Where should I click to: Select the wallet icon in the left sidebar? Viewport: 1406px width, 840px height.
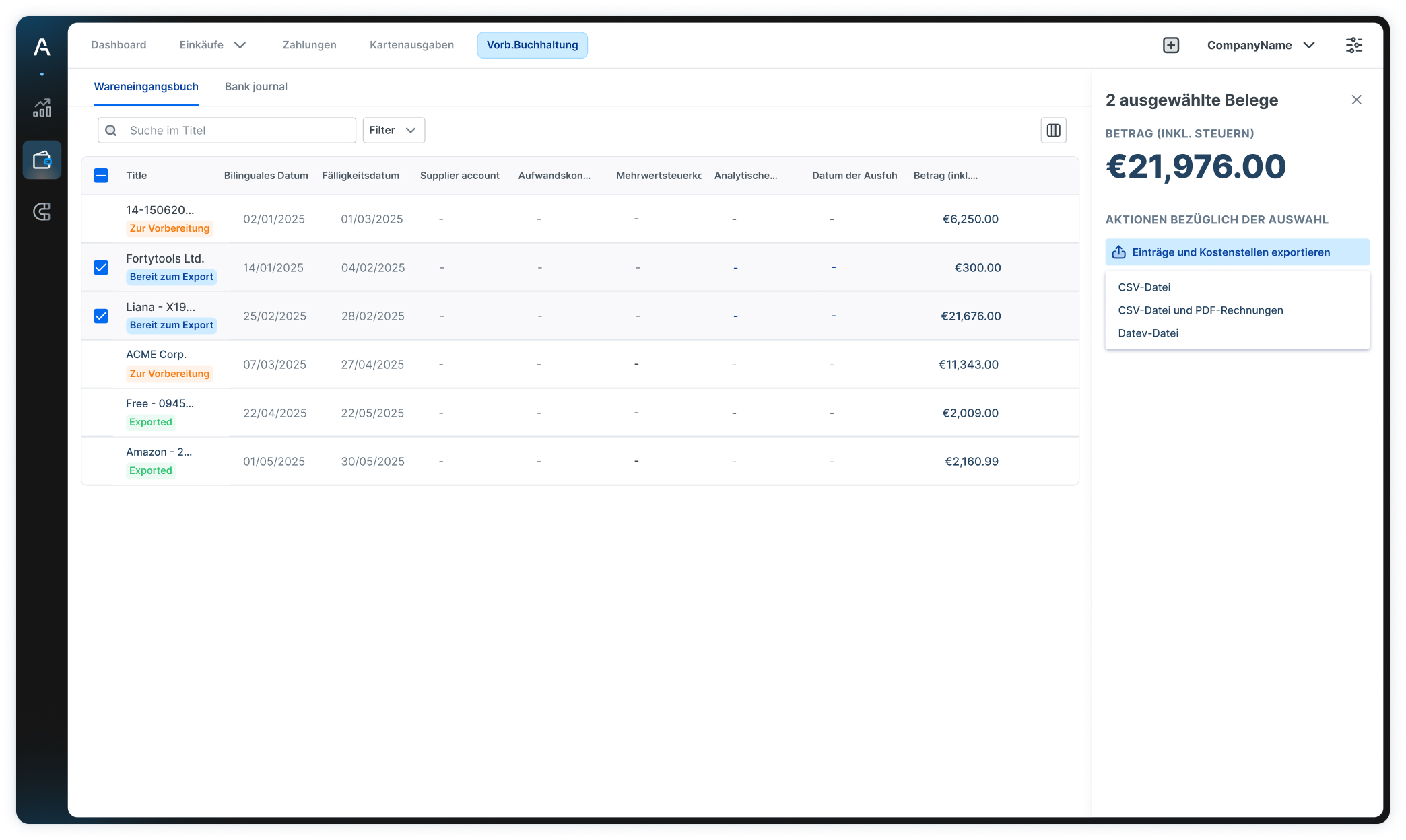pos(42,160)
